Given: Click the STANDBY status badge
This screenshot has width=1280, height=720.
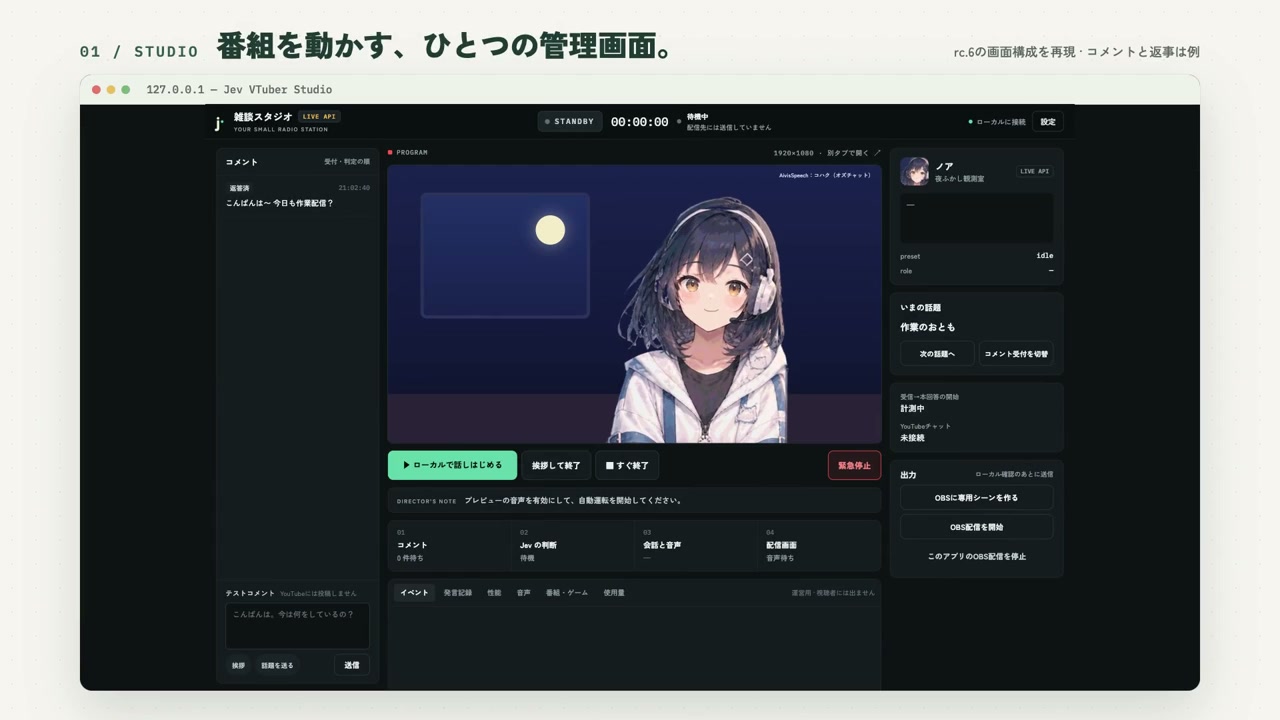Looking at the screenshot, I should (x=570, y=122).
